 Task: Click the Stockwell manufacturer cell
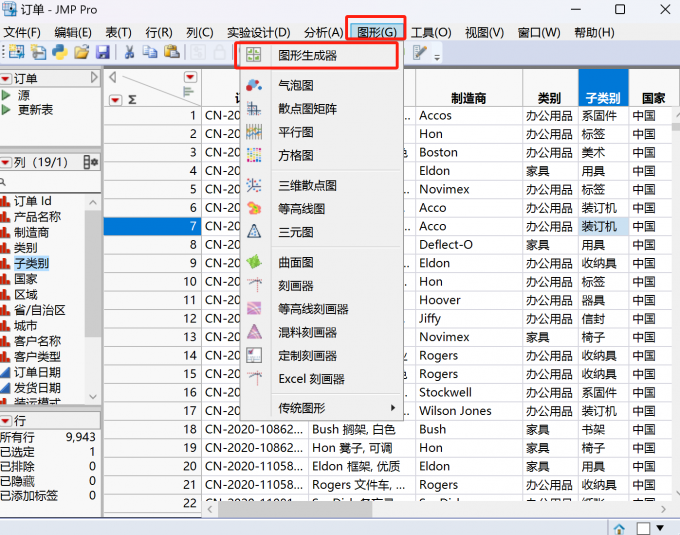click(x=469, y=392)
